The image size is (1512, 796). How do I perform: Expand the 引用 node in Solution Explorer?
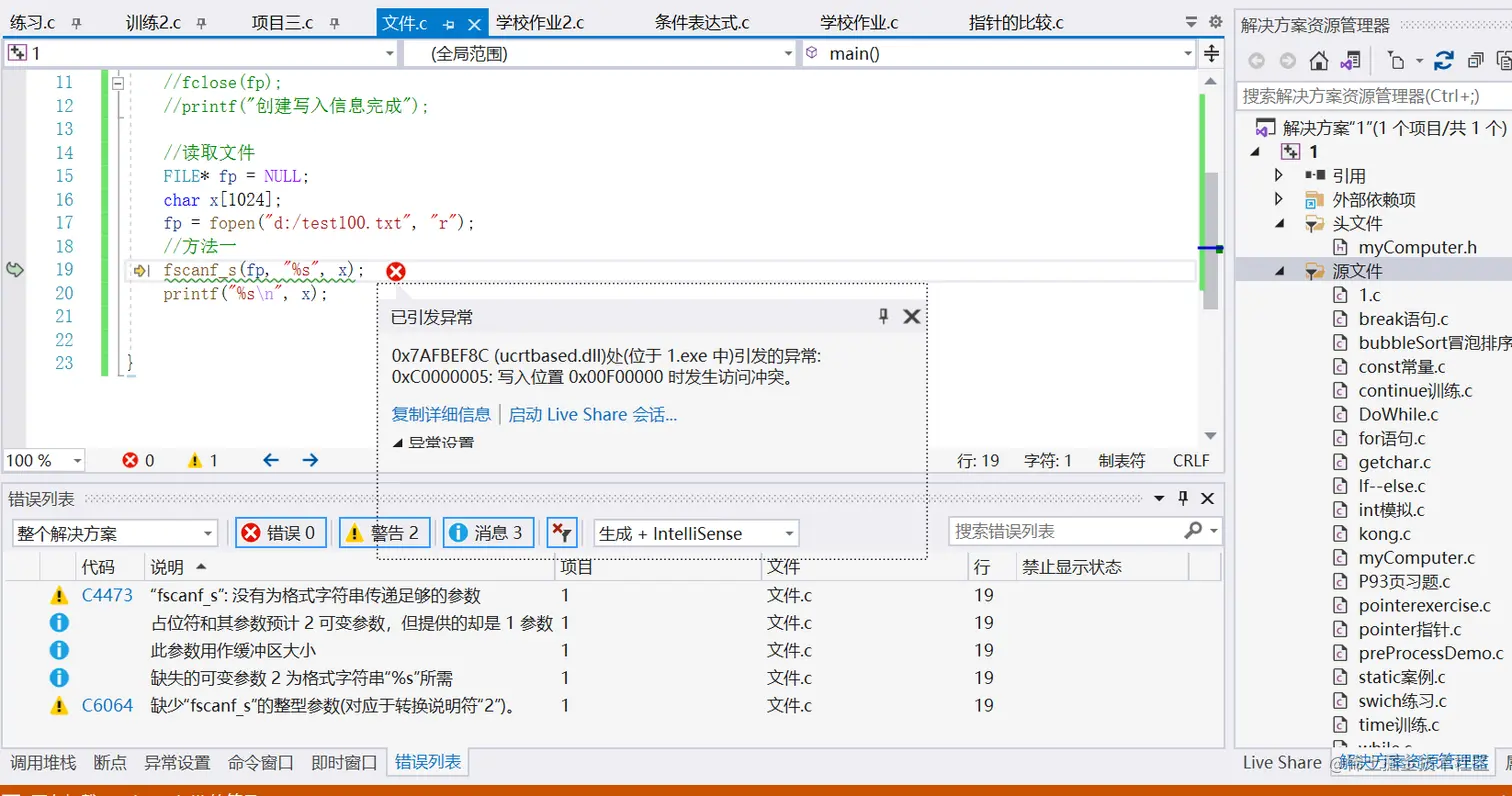click(x=1280, y=175)
